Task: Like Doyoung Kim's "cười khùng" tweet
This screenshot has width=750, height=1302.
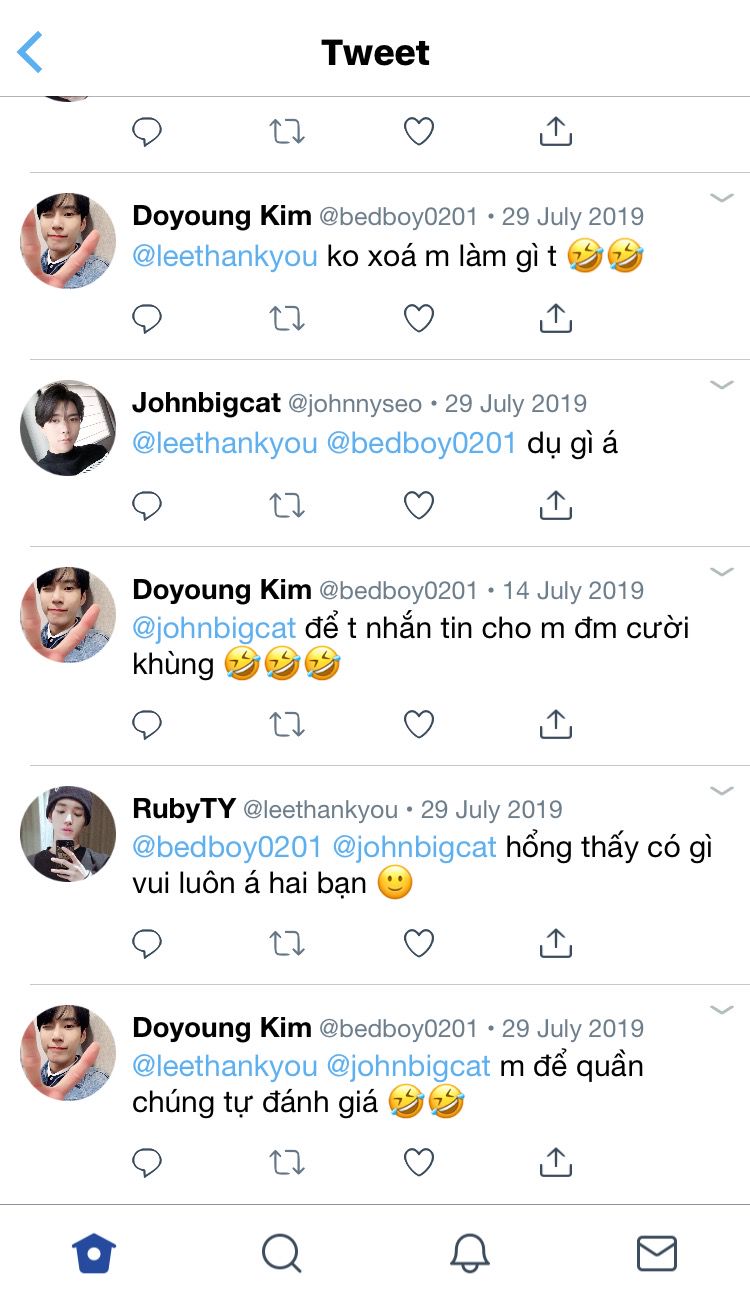Action: click(x=418, y=724)
